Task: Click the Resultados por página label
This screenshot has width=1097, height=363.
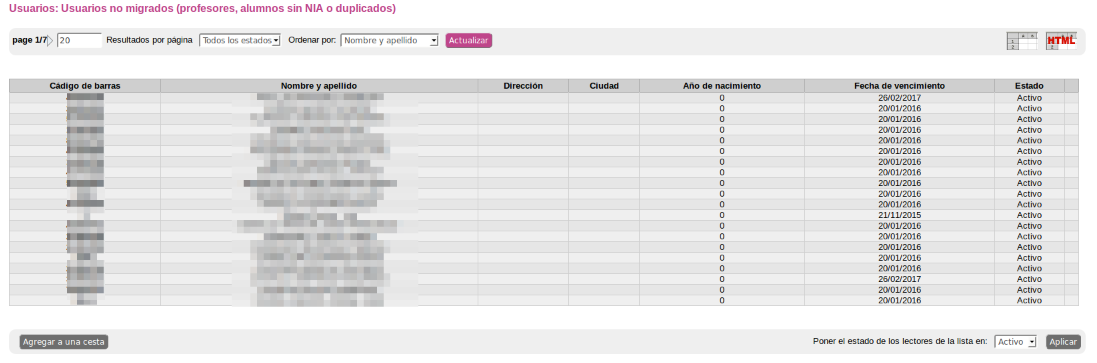Action: click(149, 41)
